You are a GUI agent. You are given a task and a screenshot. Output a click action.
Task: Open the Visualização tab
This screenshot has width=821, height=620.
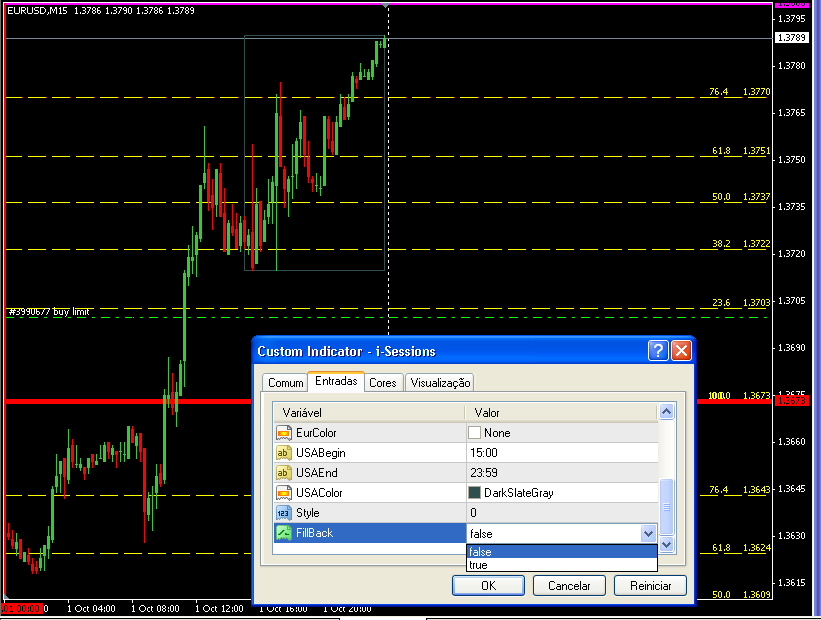pyautogui.click(x=440, y=383)
